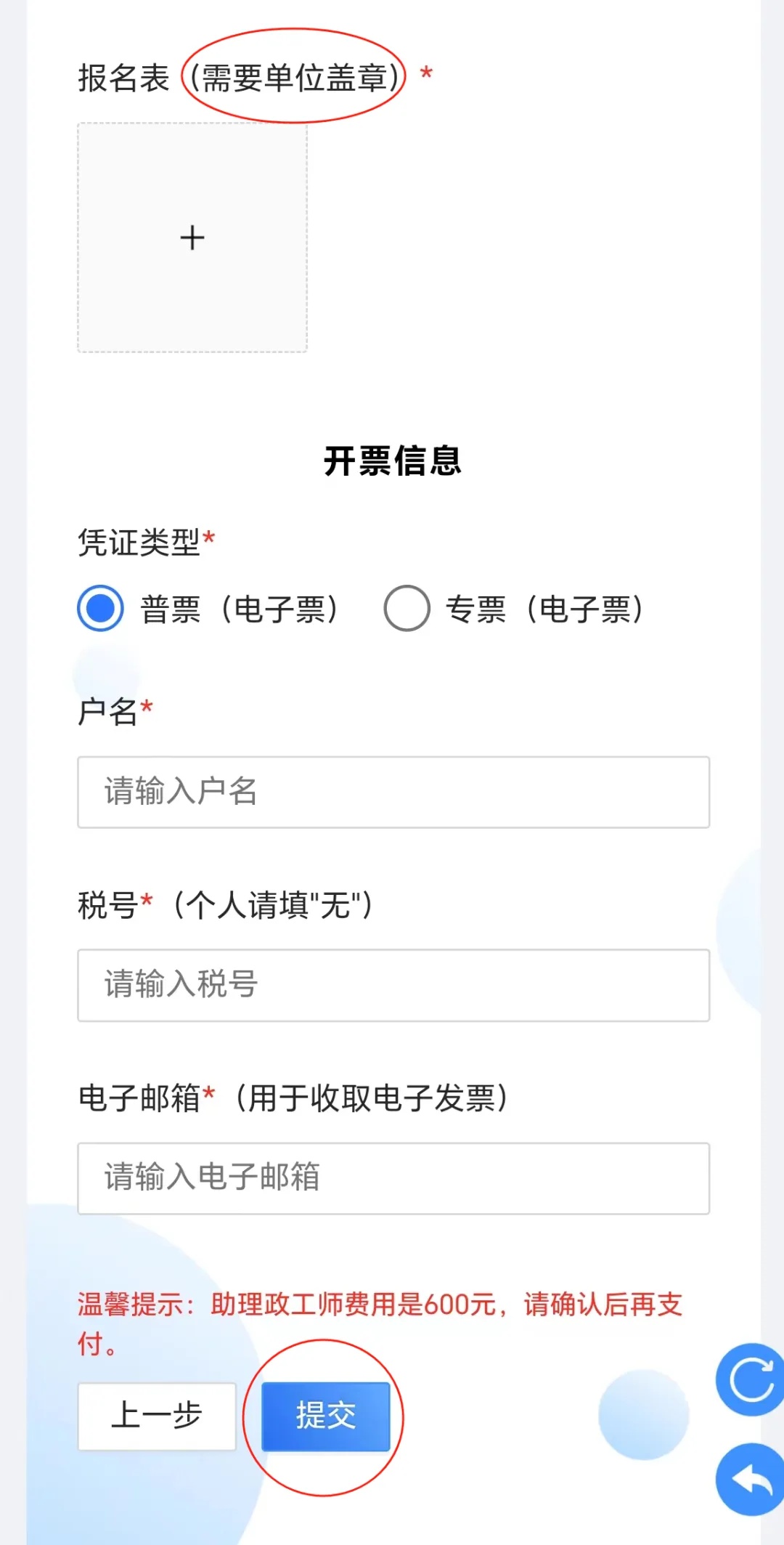Viewport: 784px width, 1545px height.
Task: Click the circled 需要单位盖章 note
Action: click(294, 78)
